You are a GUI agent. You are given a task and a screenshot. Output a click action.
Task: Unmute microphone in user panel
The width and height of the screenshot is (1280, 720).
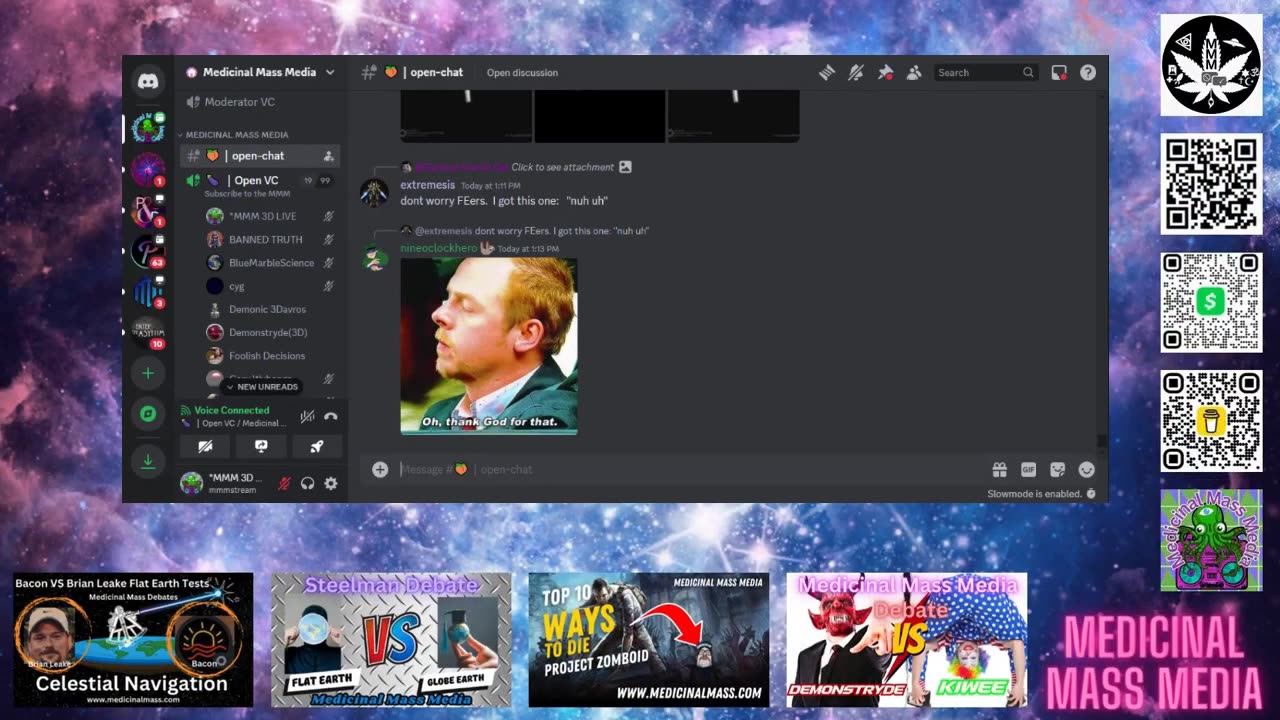click(284, 483)
